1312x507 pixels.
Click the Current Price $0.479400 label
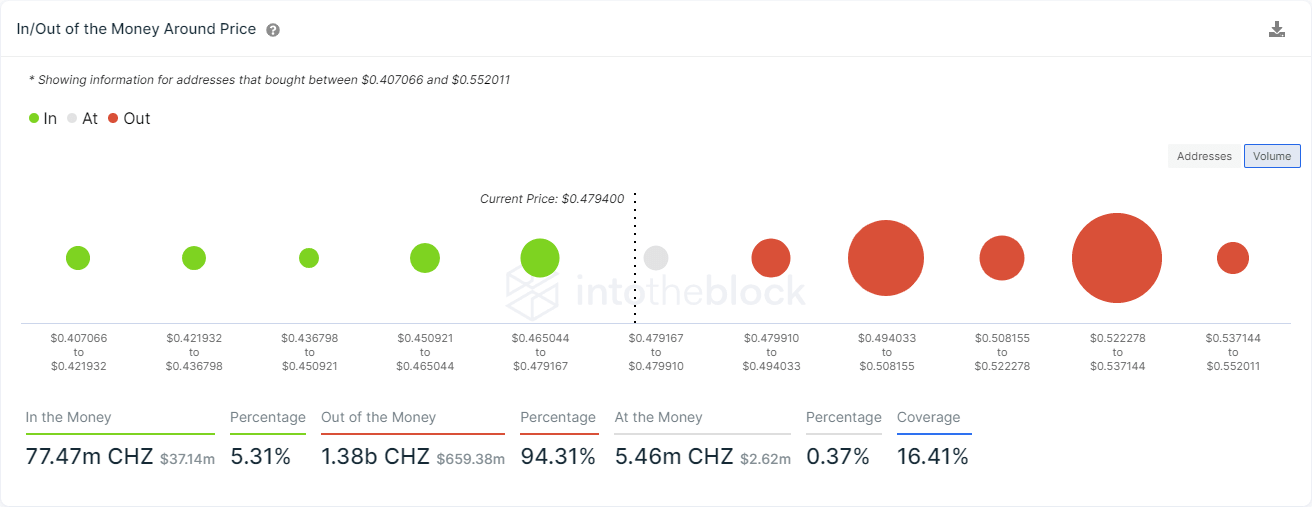click(x=552, y=199)
